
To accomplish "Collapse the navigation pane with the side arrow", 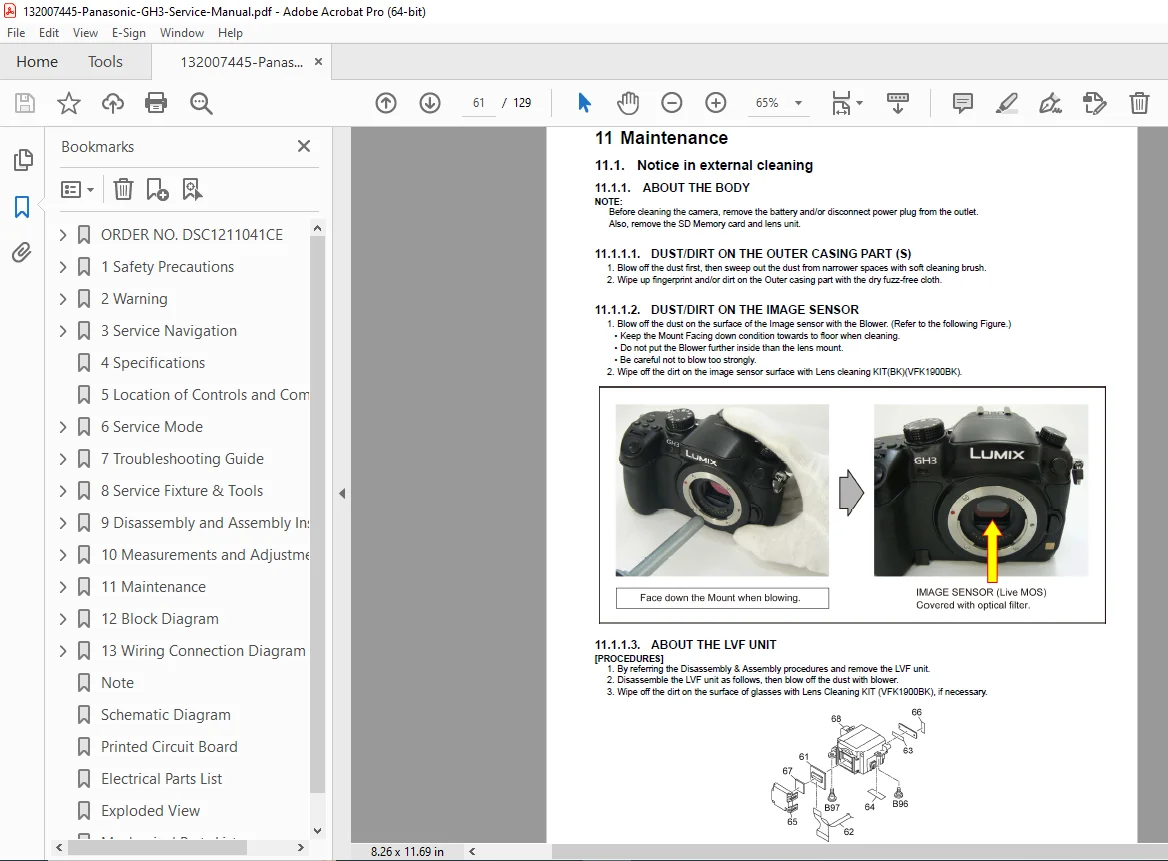I will tap(342, 493).
